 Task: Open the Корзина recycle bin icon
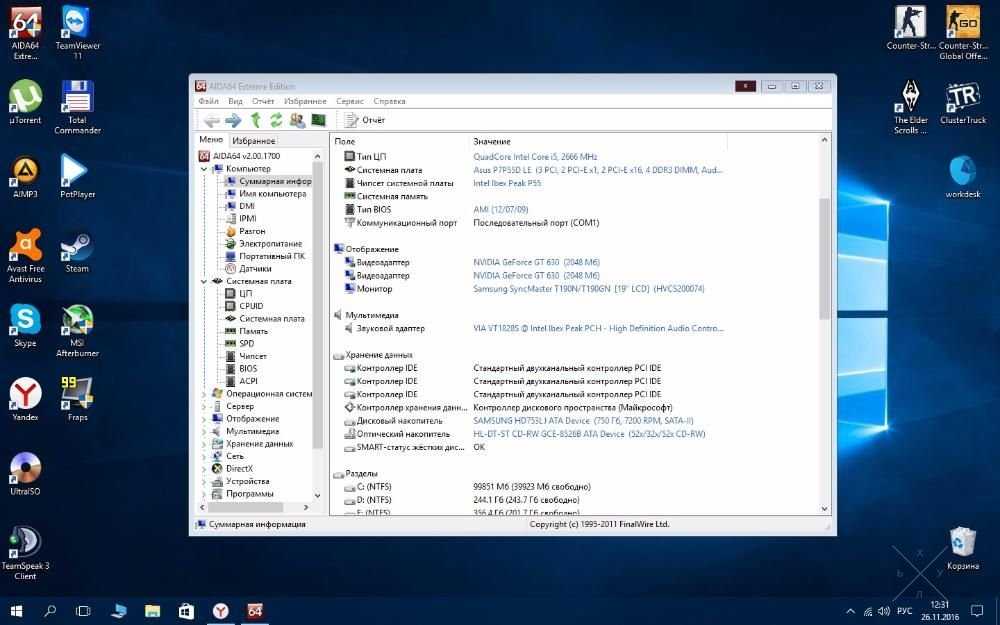(x=962, y=548)
